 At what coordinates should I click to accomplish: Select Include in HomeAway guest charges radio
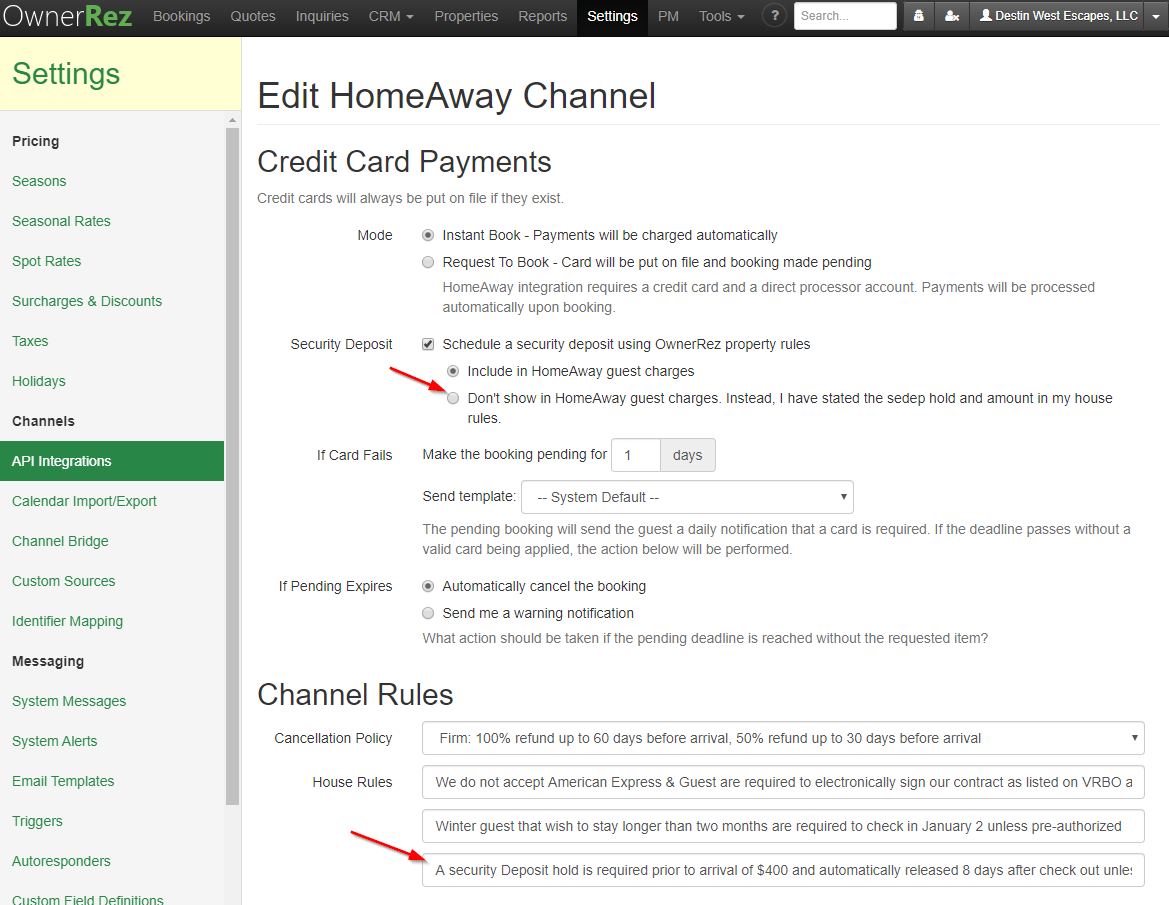[x=453, y=371]
